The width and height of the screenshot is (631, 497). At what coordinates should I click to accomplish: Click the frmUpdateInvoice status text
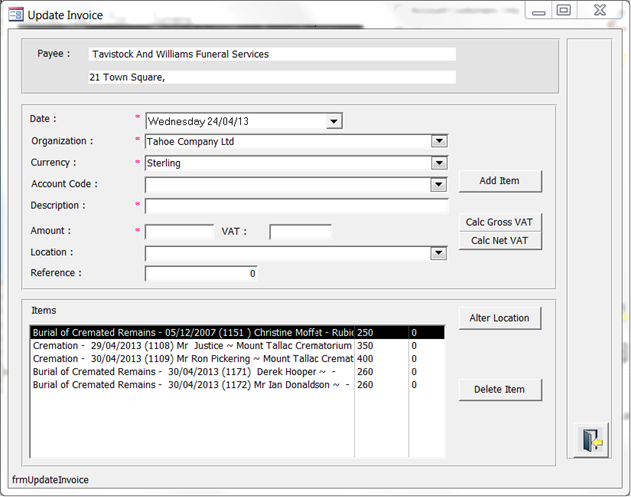pos(50,480)
